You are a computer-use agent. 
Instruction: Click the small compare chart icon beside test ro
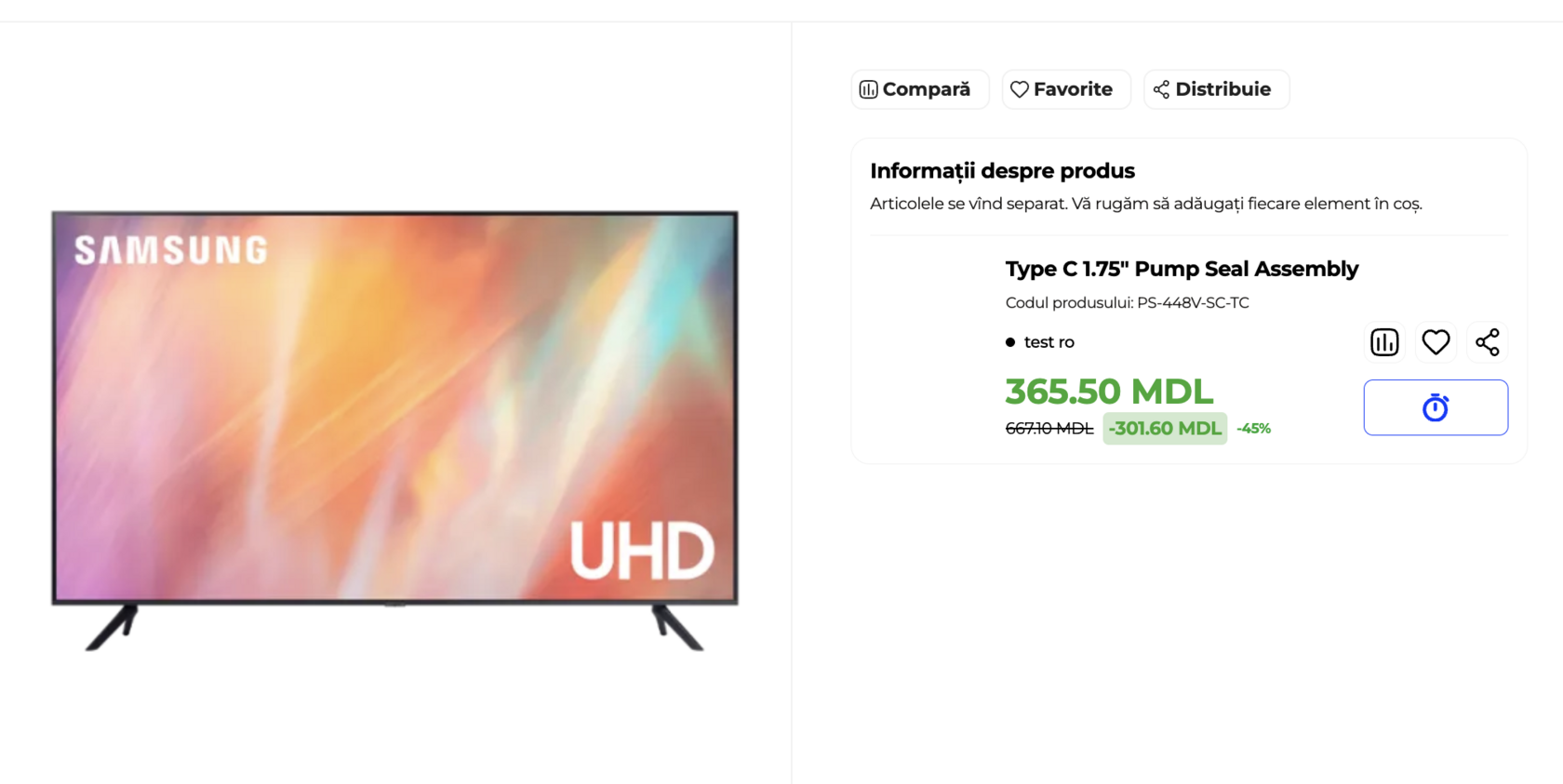[1384, 342]
